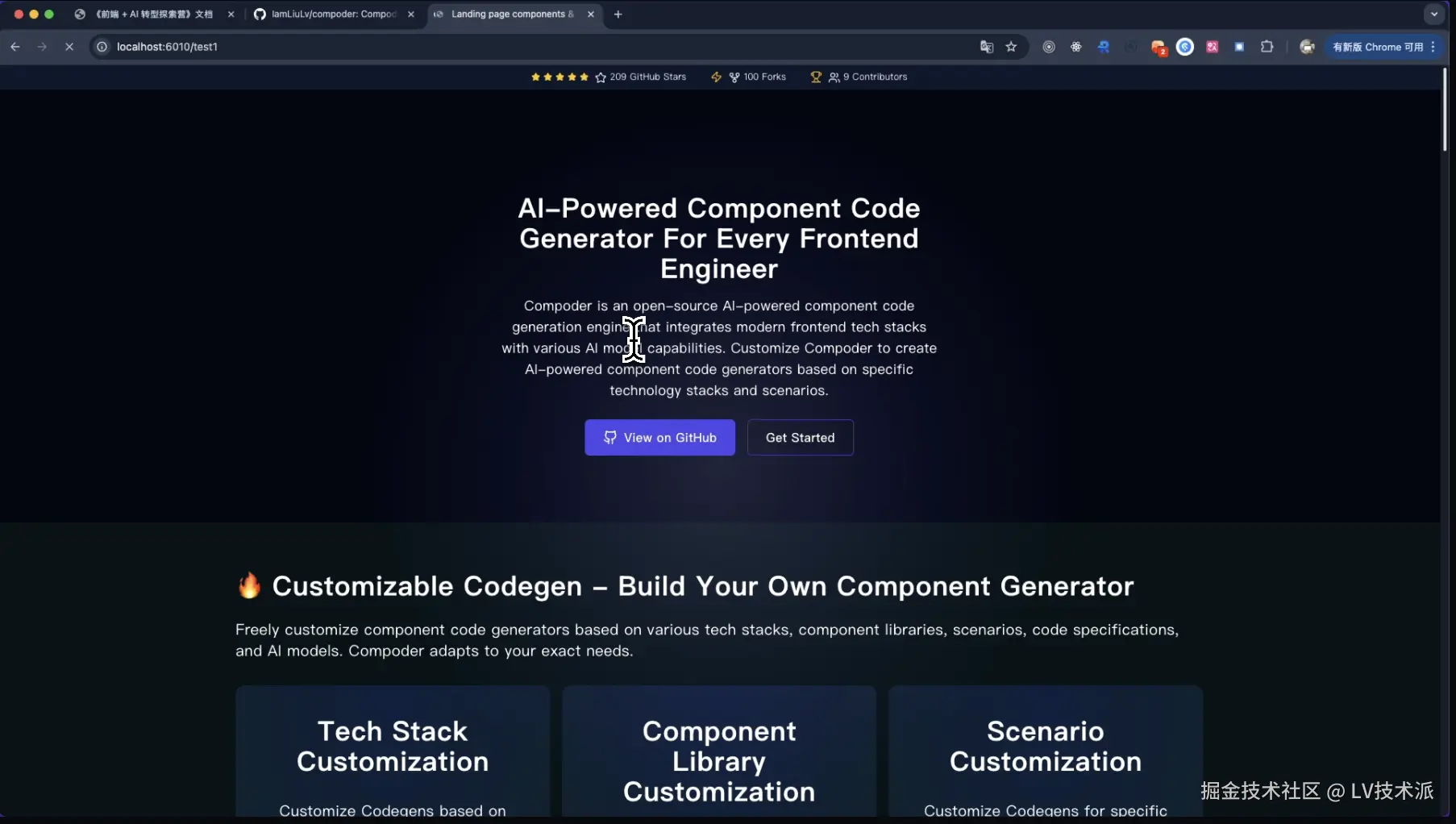Viewport: 1456px width, 824px height.
Task: Open the concentric circles extension
Action: (x=1049, y=47)
